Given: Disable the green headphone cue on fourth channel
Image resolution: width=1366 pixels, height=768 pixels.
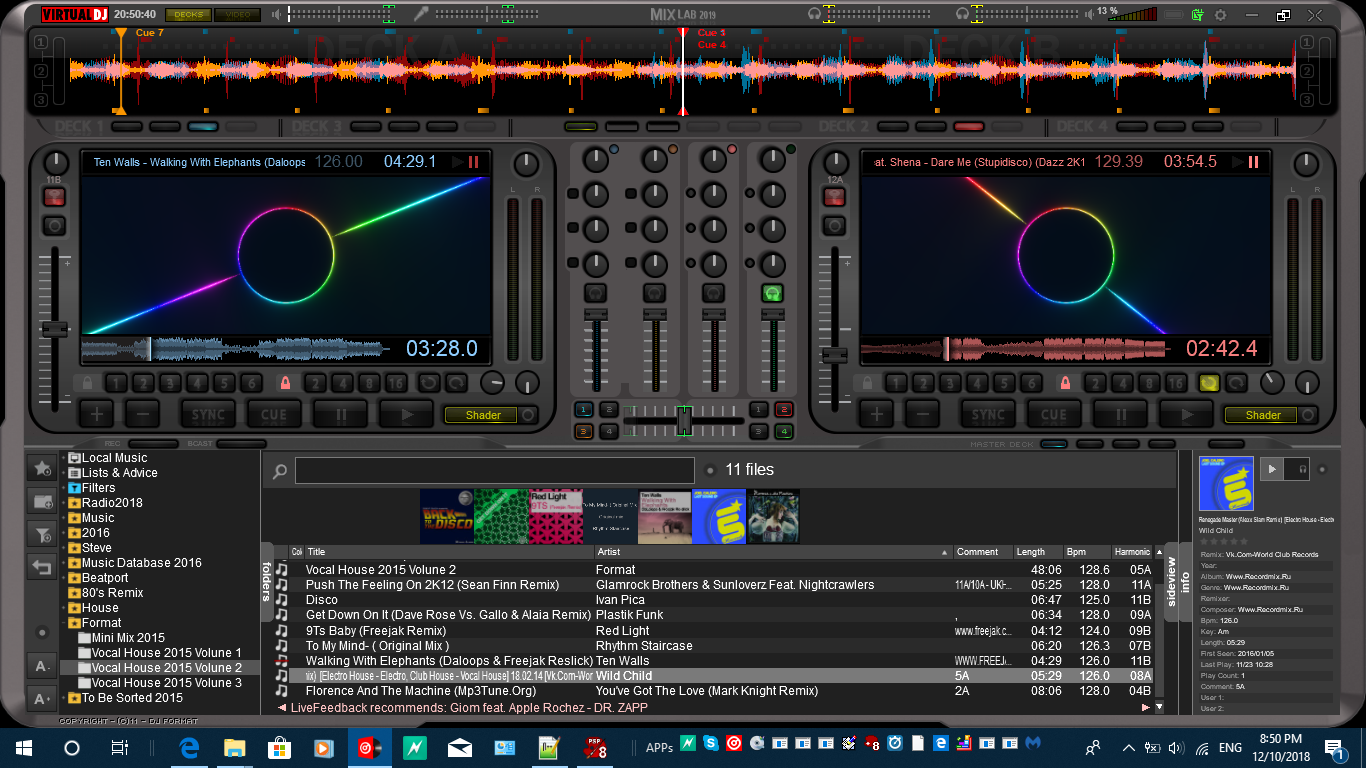Looking at the screenshot, I should point(772,293).
